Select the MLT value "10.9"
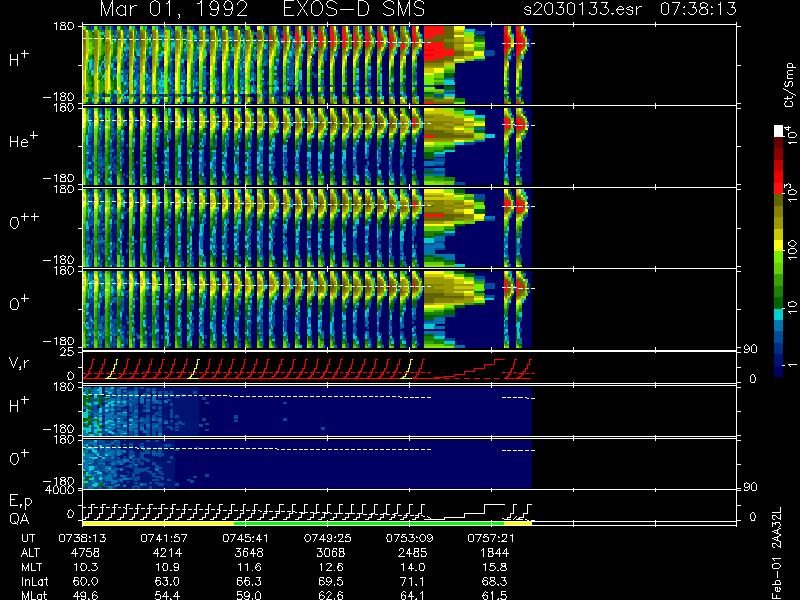 tap(167, 567)
